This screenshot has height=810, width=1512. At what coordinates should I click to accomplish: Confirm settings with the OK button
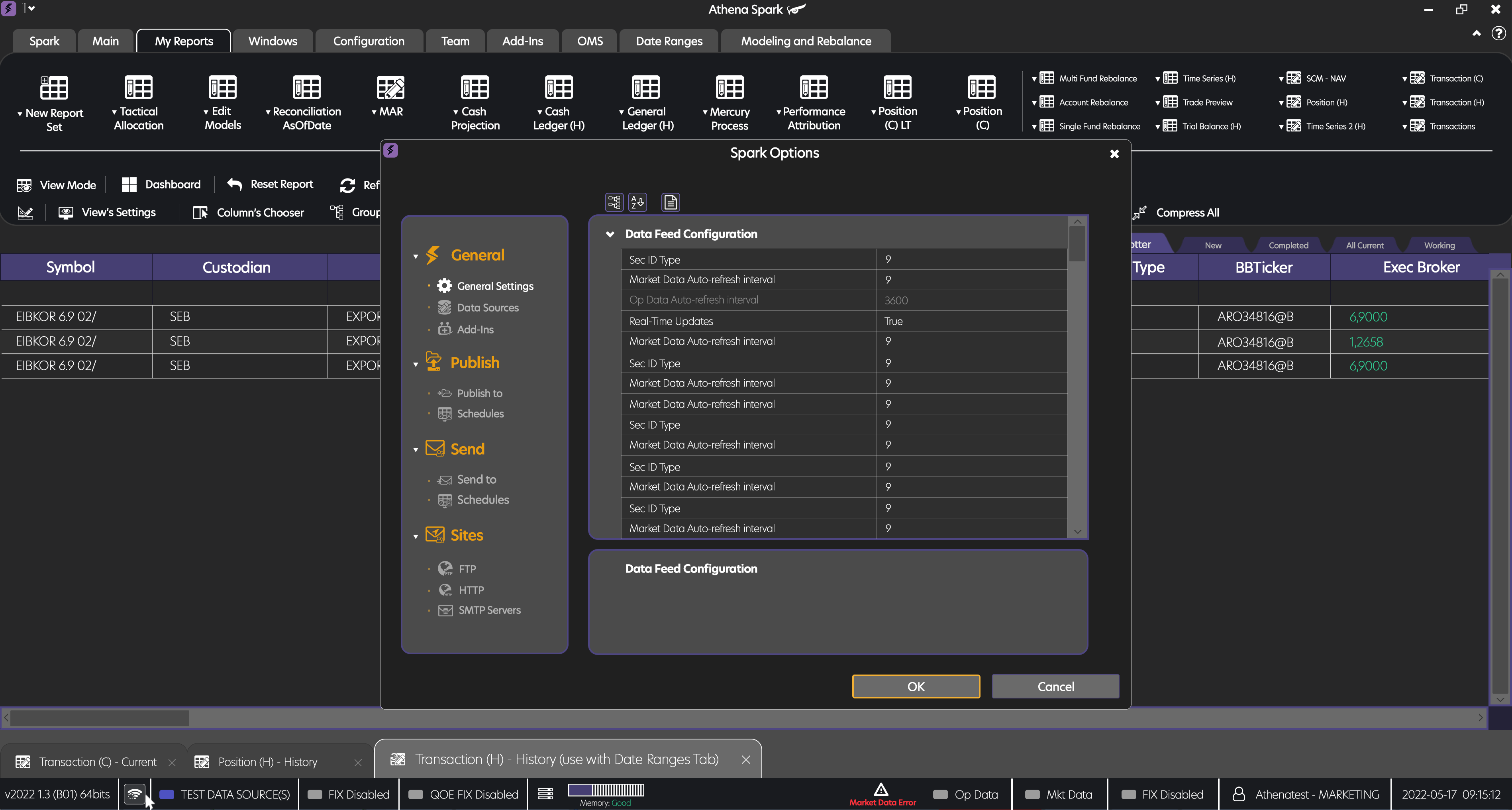[916, 686]
